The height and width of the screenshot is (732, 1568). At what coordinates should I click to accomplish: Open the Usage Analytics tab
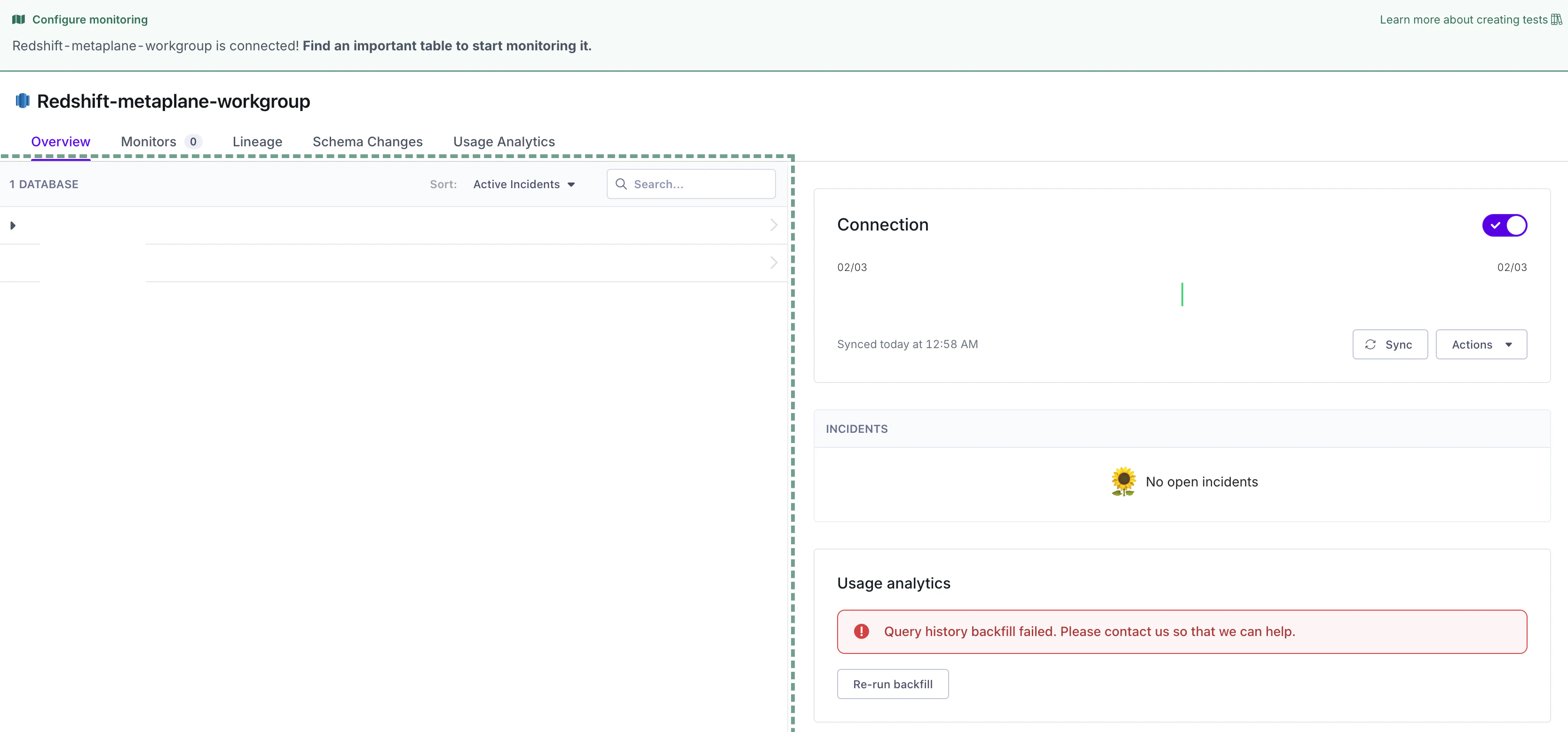coord(504,142)
